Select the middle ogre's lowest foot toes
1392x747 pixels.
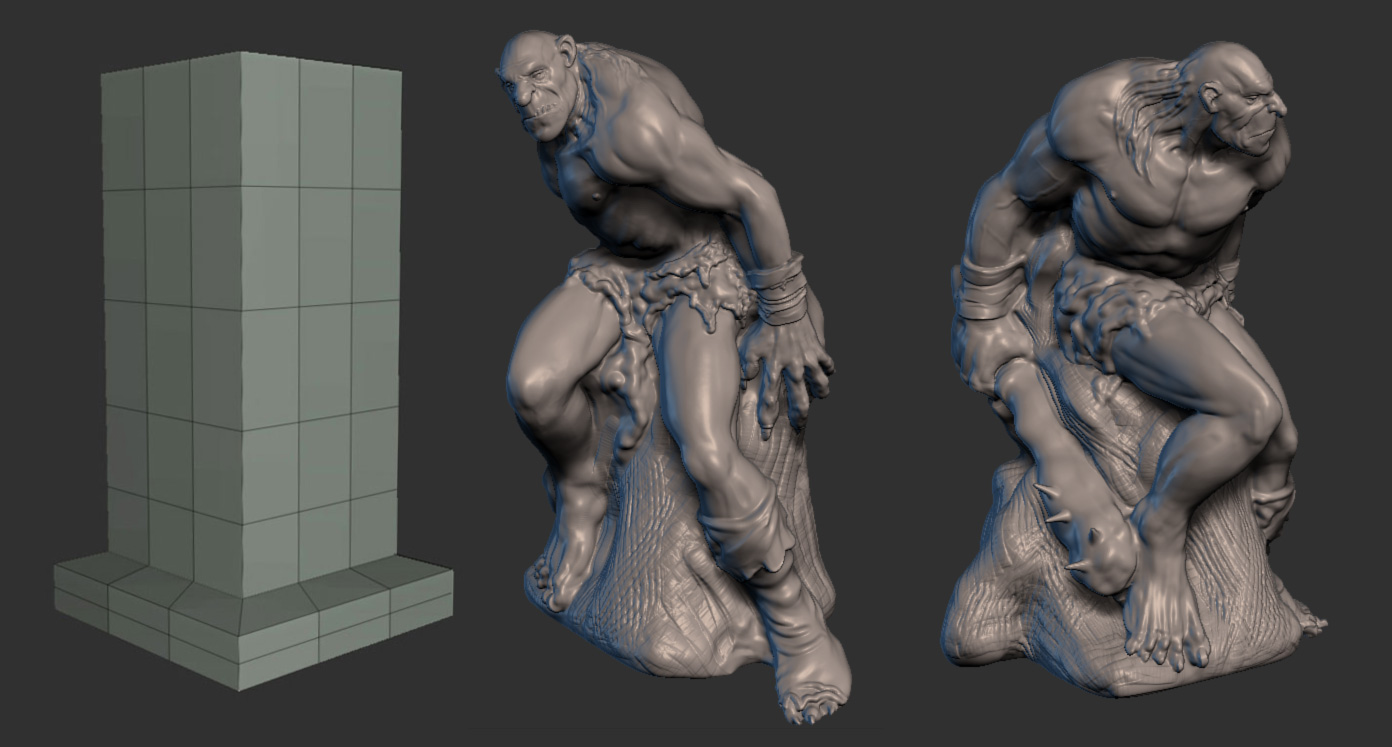[810, 700]
